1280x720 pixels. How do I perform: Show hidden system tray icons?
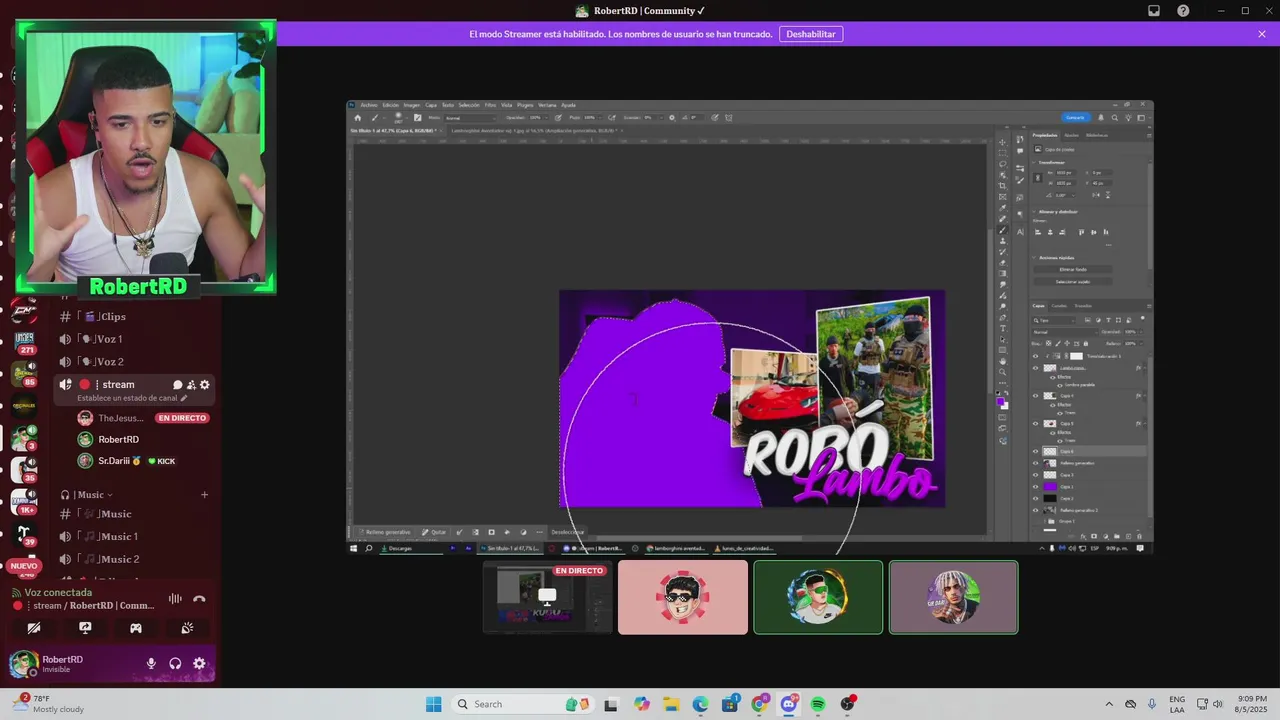tap(1109, 704)
